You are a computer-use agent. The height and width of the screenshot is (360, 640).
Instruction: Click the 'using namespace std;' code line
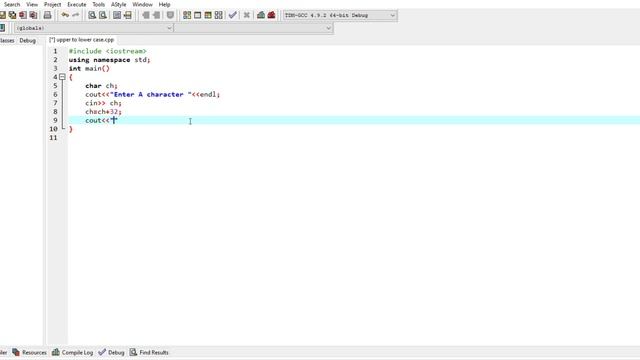pos(109,60)
